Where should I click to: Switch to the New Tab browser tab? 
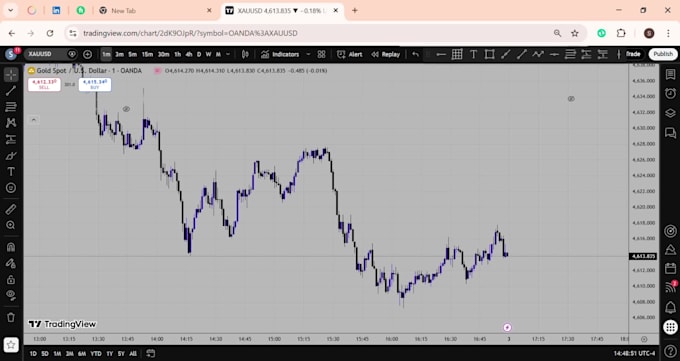click(x=155, y=10)
